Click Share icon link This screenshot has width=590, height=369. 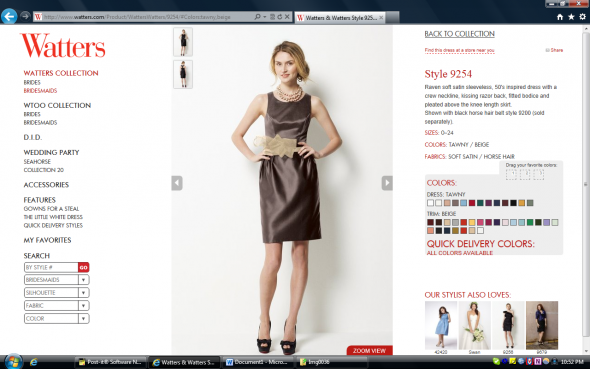point(554,50)
